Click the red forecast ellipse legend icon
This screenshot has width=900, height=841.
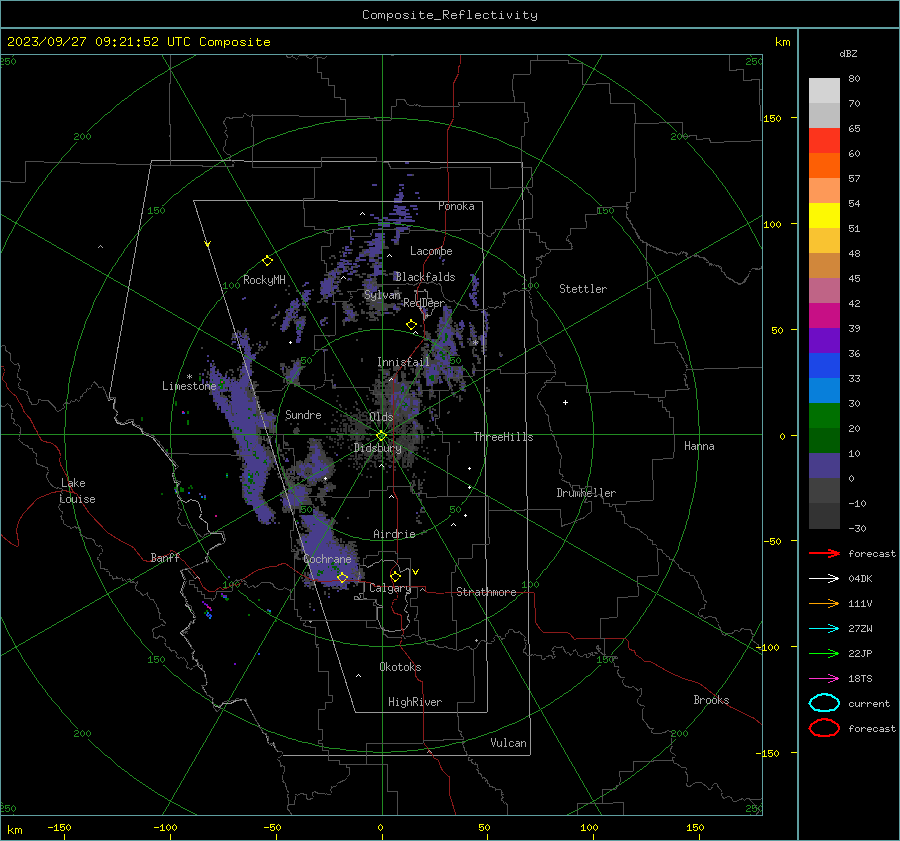pyautogui.click(x=824, y=728)
